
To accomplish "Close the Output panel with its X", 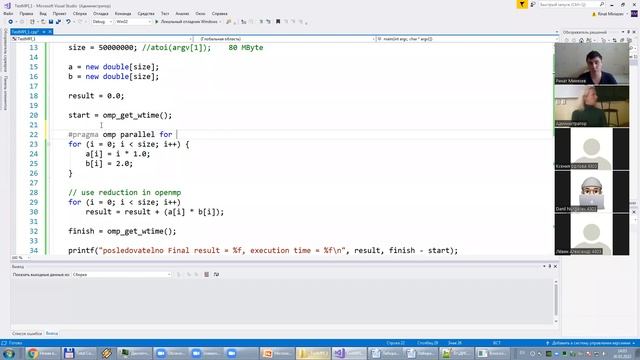I will pyautogui.click(x=555, y=267).
